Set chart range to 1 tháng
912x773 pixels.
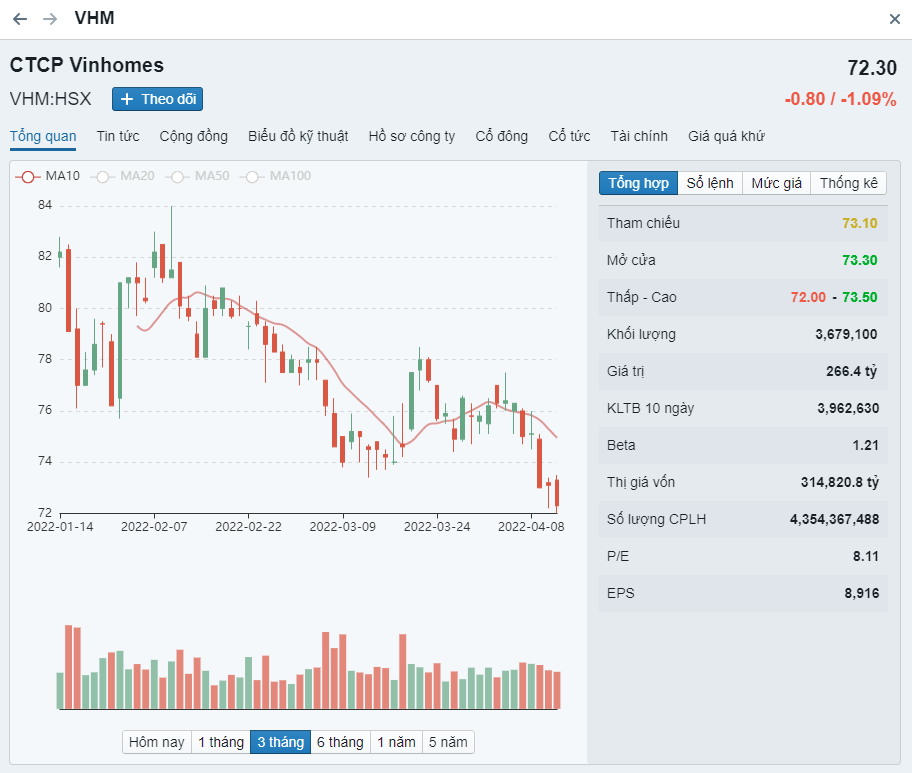(221, 742)
